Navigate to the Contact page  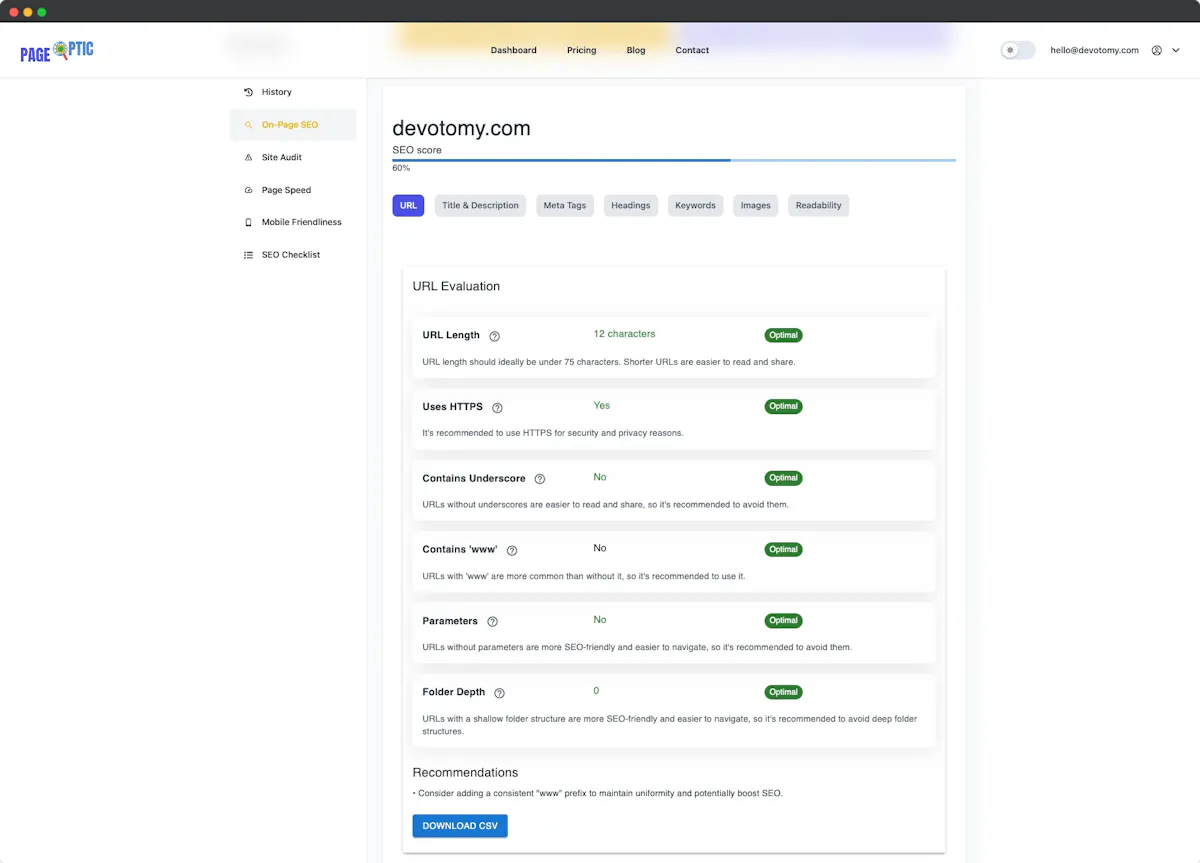[692, 50]
